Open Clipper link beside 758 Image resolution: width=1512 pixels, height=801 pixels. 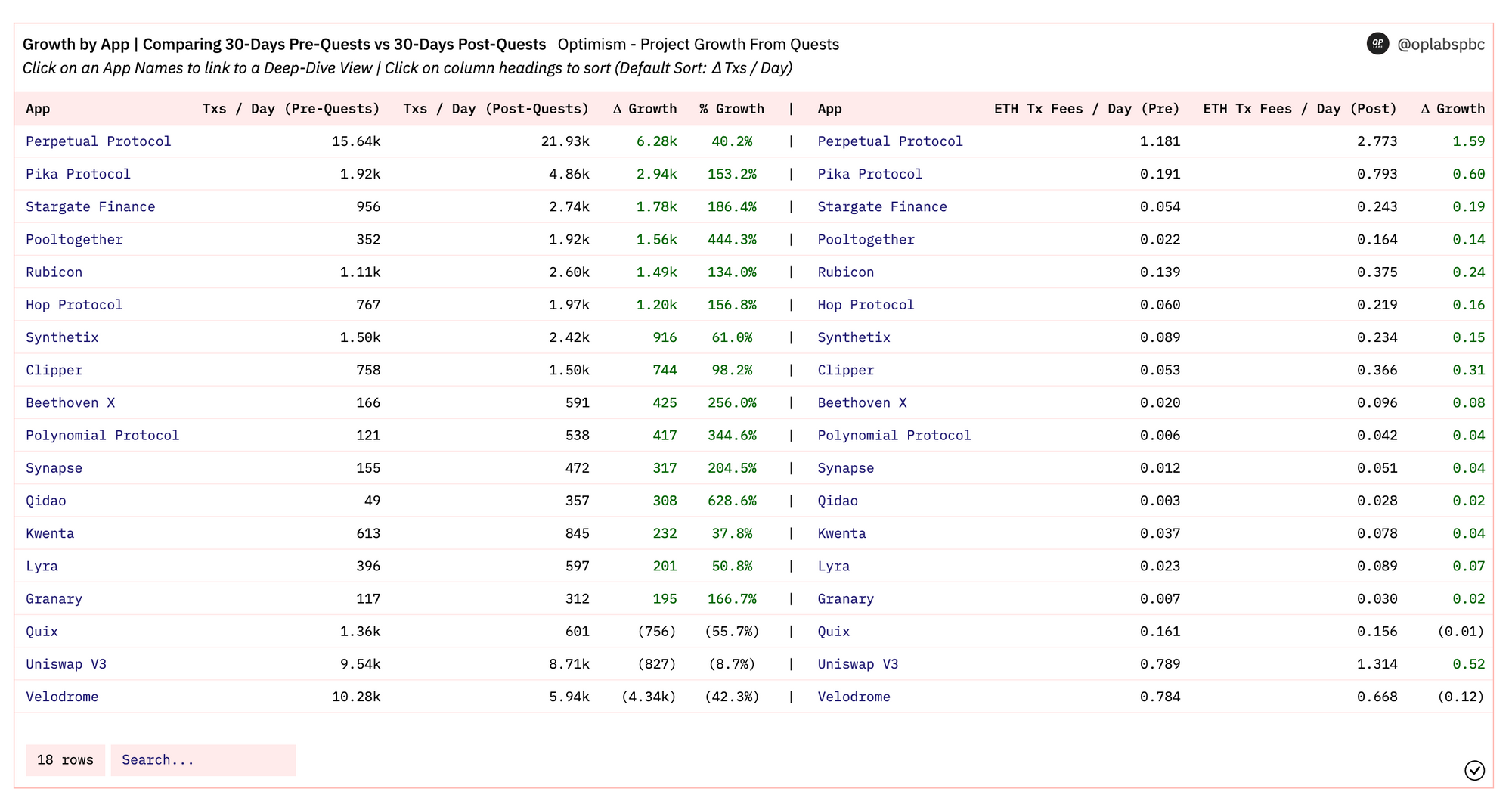click(x=54, y=370)
